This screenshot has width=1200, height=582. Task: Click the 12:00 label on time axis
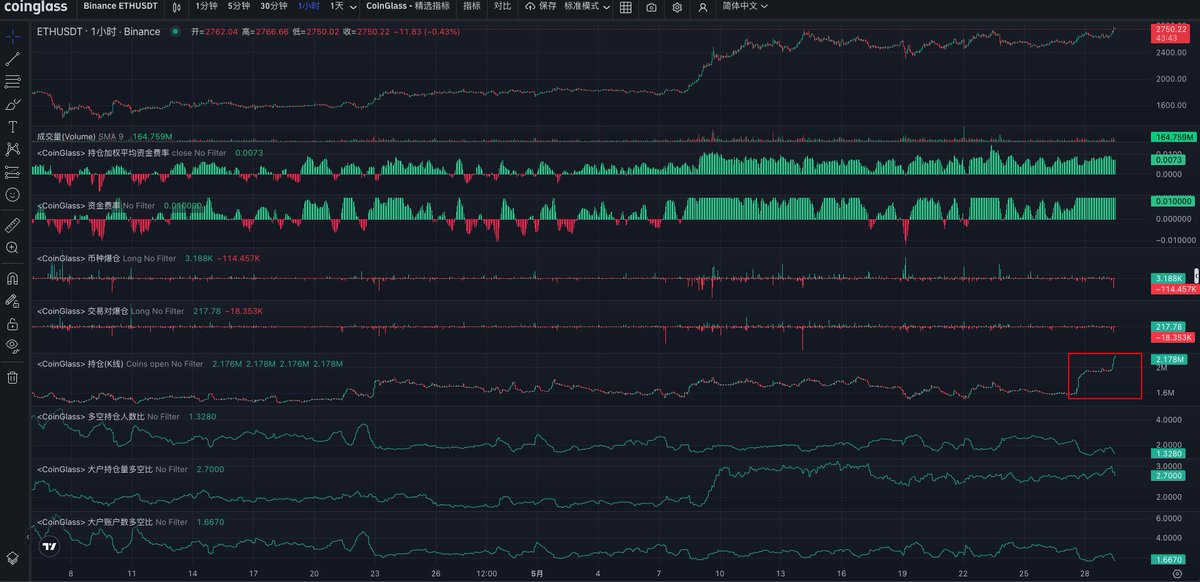coord(487,574)
